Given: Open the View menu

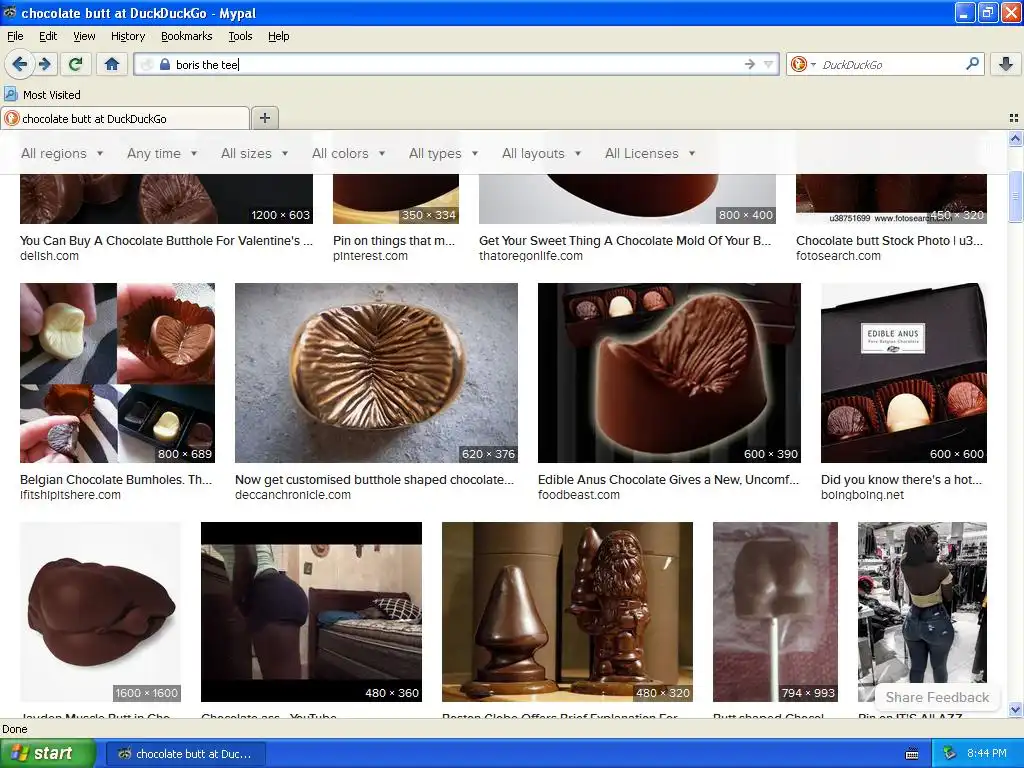Looking at the screenshot, I should (84, 36).
